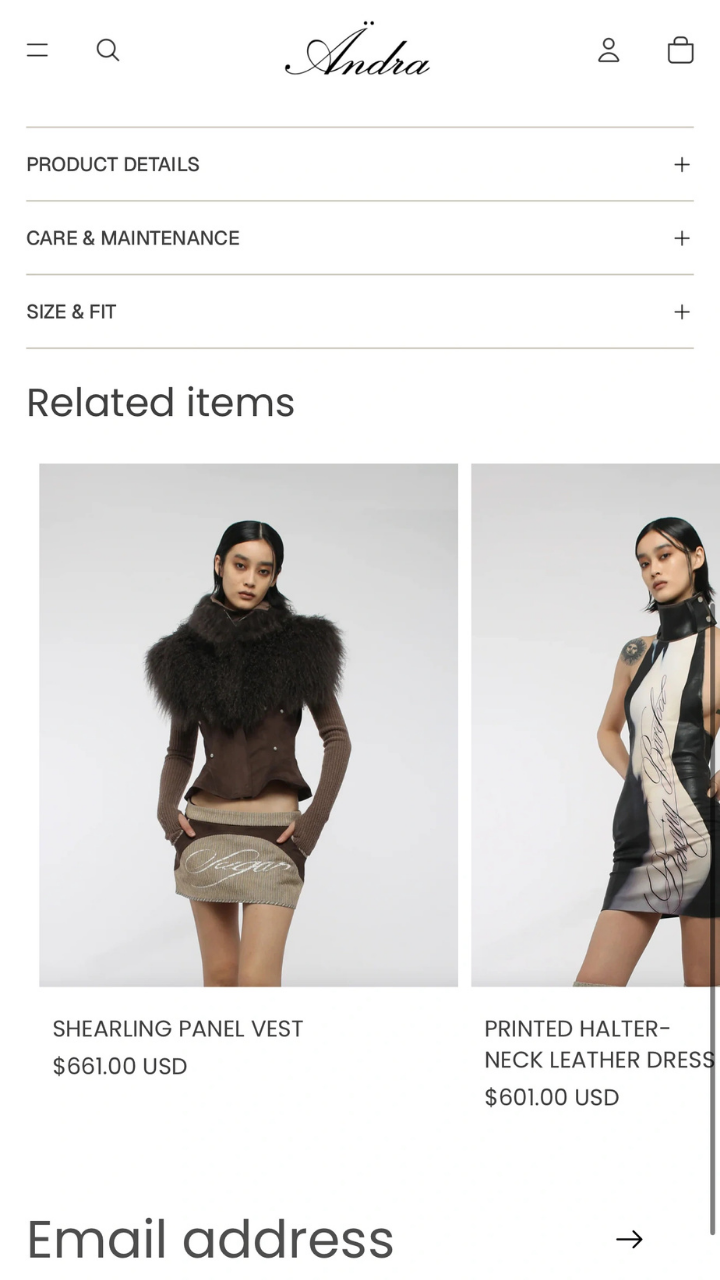
Task: View the halter-neck leather dress photo
Action: point(595,725)
